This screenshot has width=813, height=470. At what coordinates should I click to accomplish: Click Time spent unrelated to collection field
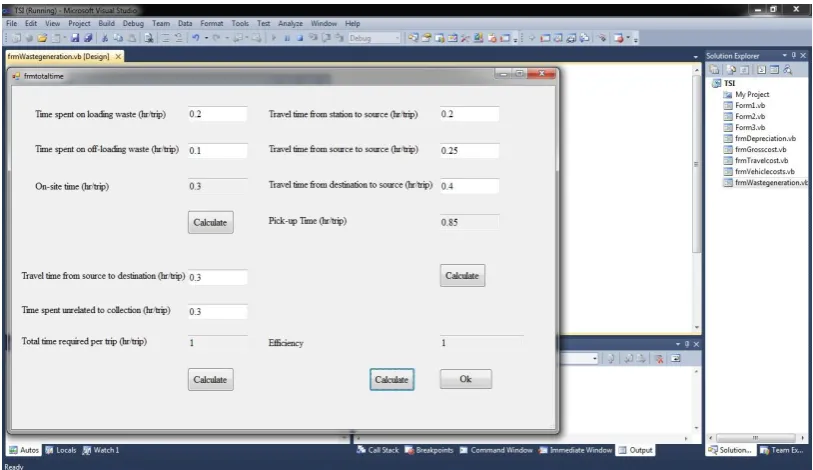217,311
